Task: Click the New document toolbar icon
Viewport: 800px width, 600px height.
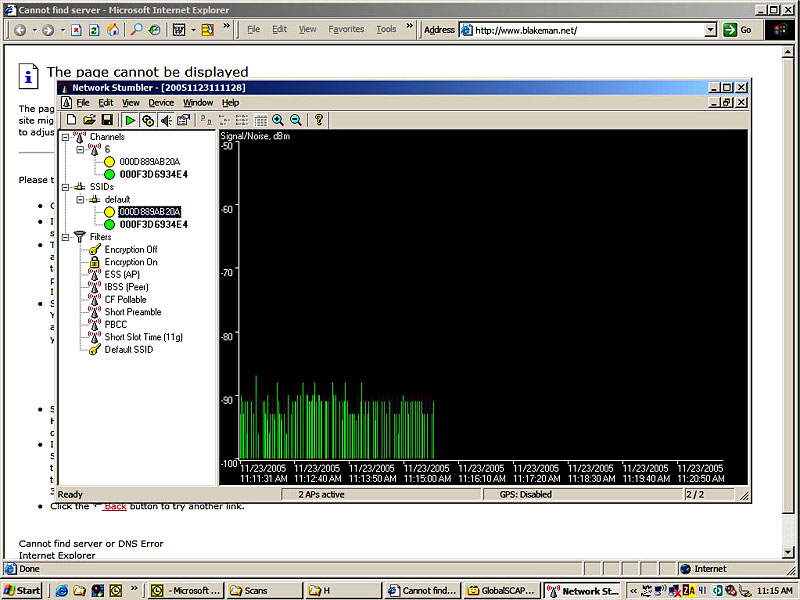Action: [70, 120]
